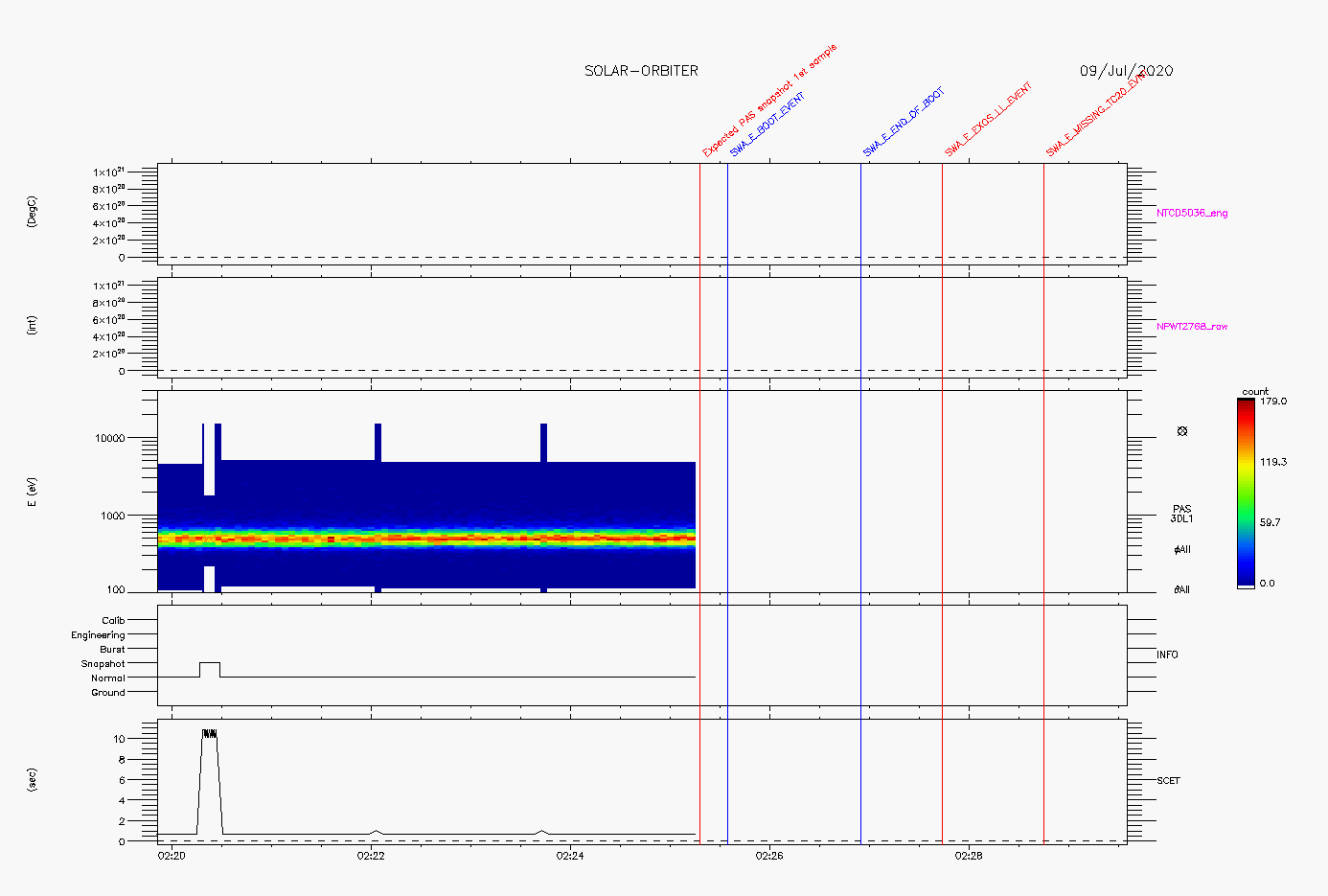1328x896 pixels.
Task: Click the 'count' colorbar title
Action: click(x=1255, y=391)
